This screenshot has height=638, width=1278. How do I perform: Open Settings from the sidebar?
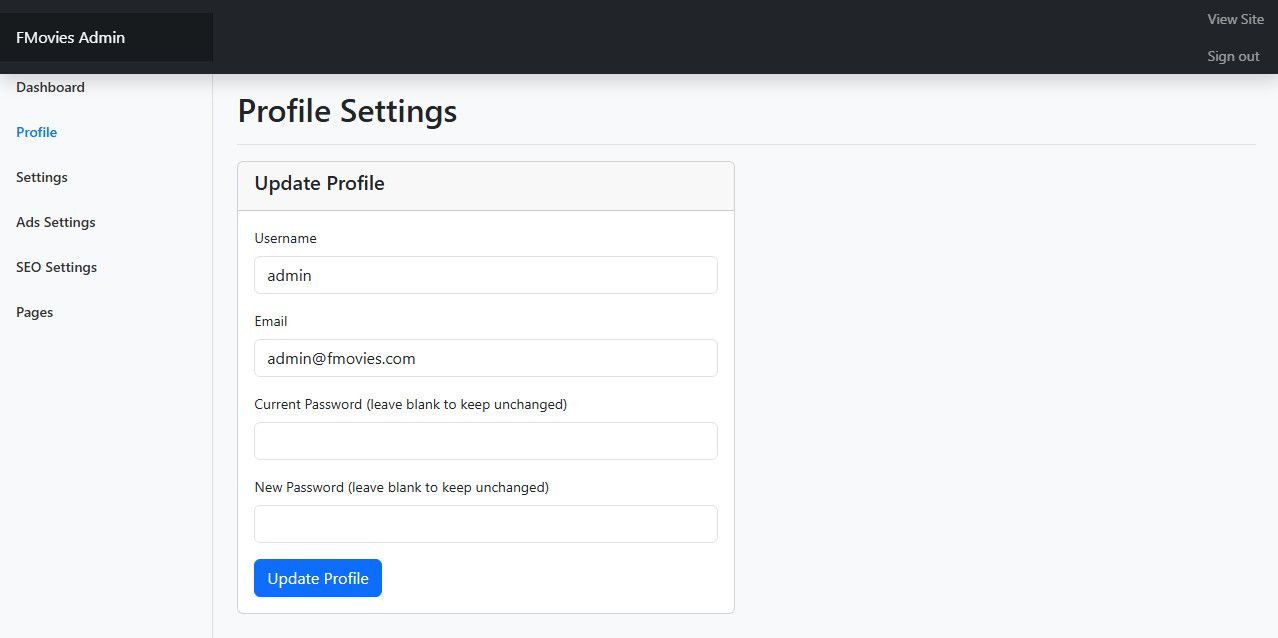pos(42,177)
